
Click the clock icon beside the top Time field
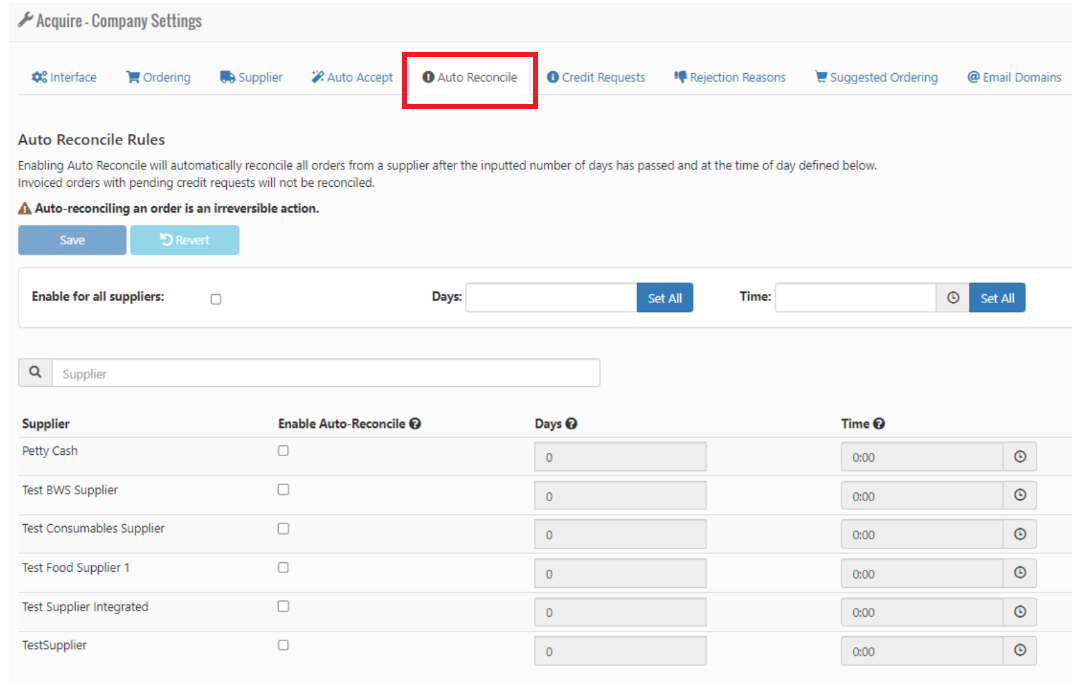tap(953, 298)
